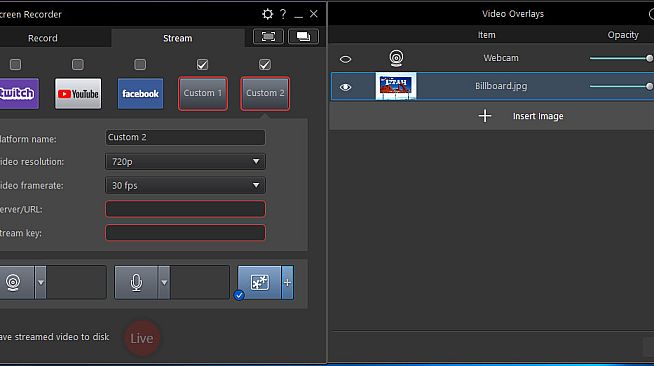This screenshot has height=366, width=654.
Task: Start streaming with the Live button
Action: pyautogui.click(x=142, y=338)
